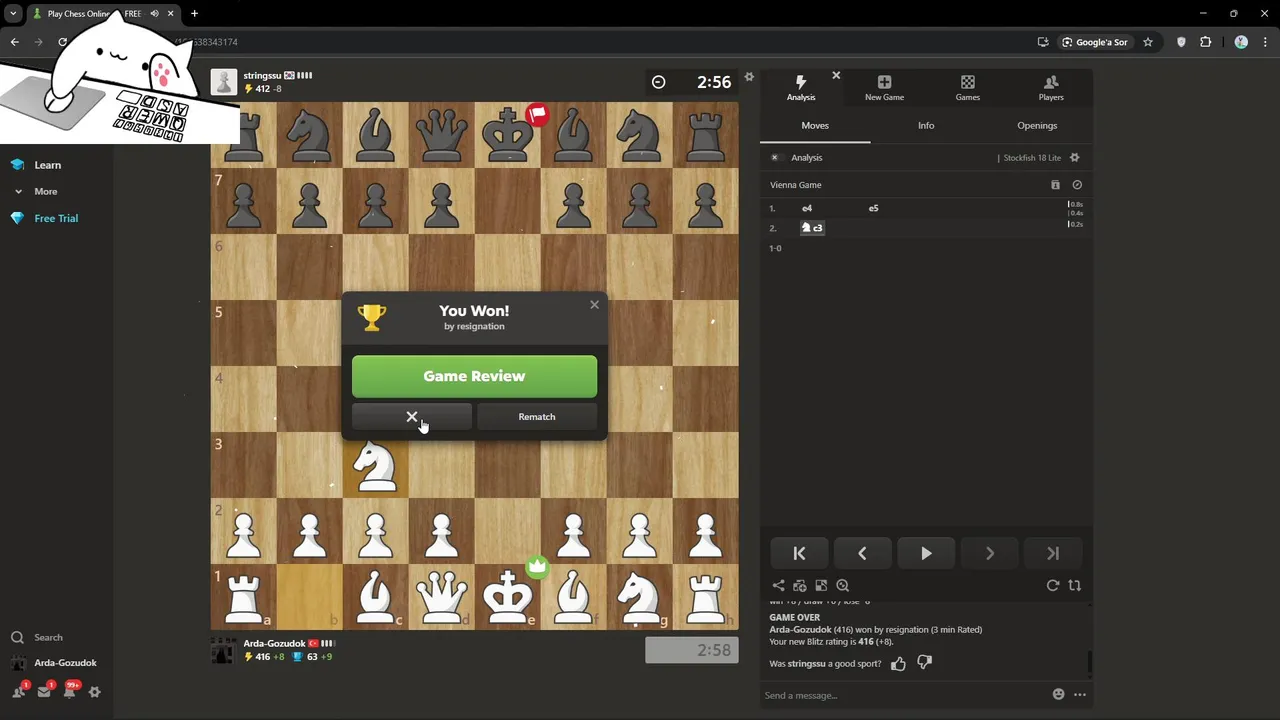The height and width of the screenshot is (720, 1280).
Task: Open the Free Trial link
Action: 56,218
